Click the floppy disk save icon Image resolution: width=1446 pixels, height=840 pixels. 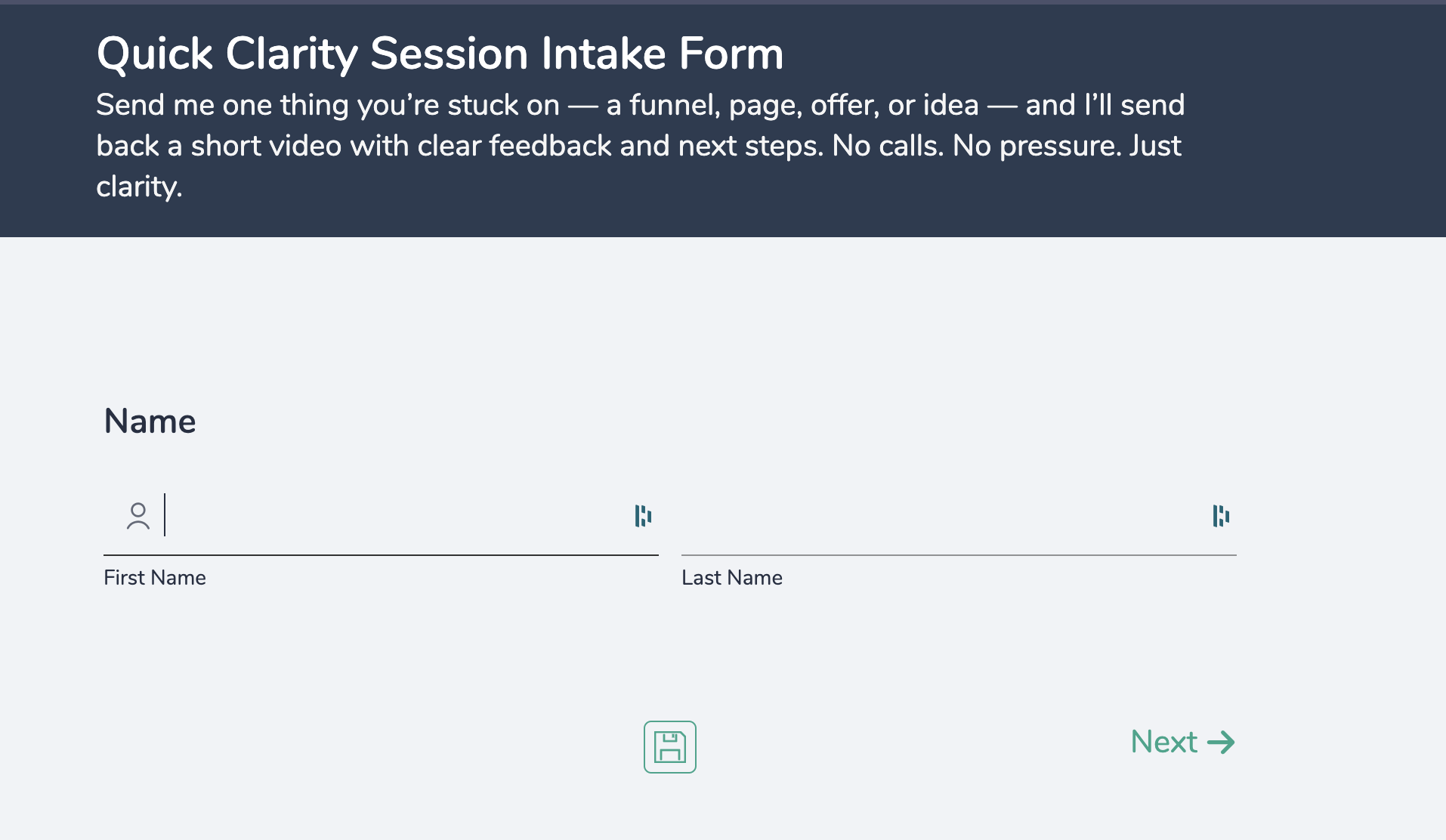[x=669, y=747]
